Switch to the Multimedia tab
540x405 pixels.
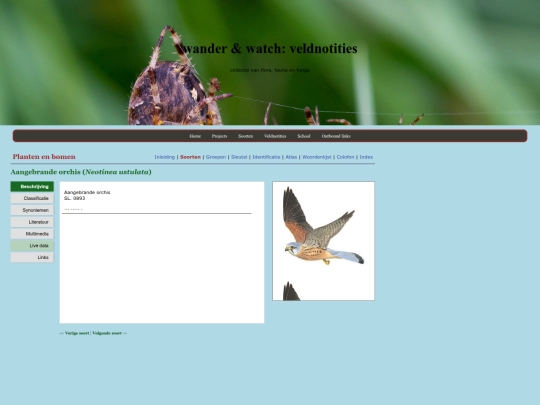click(x=32, y=234)
